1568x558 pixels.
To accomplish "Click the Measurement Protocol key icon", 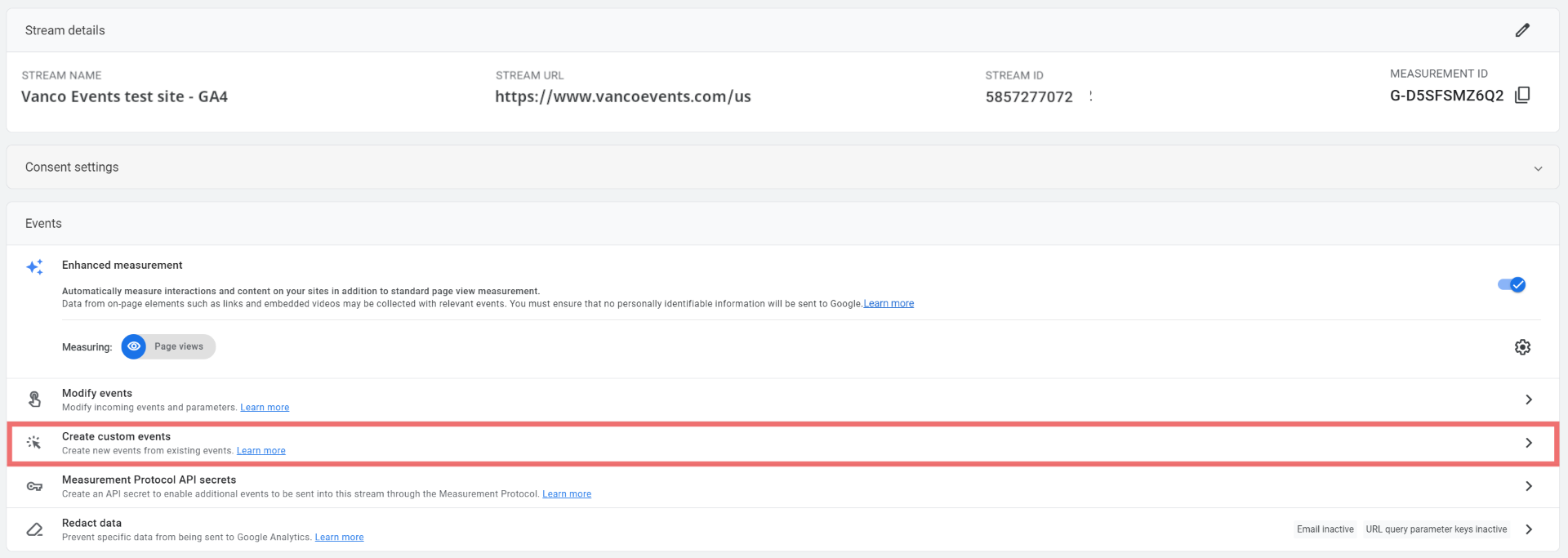I will (x=34, y=487).
